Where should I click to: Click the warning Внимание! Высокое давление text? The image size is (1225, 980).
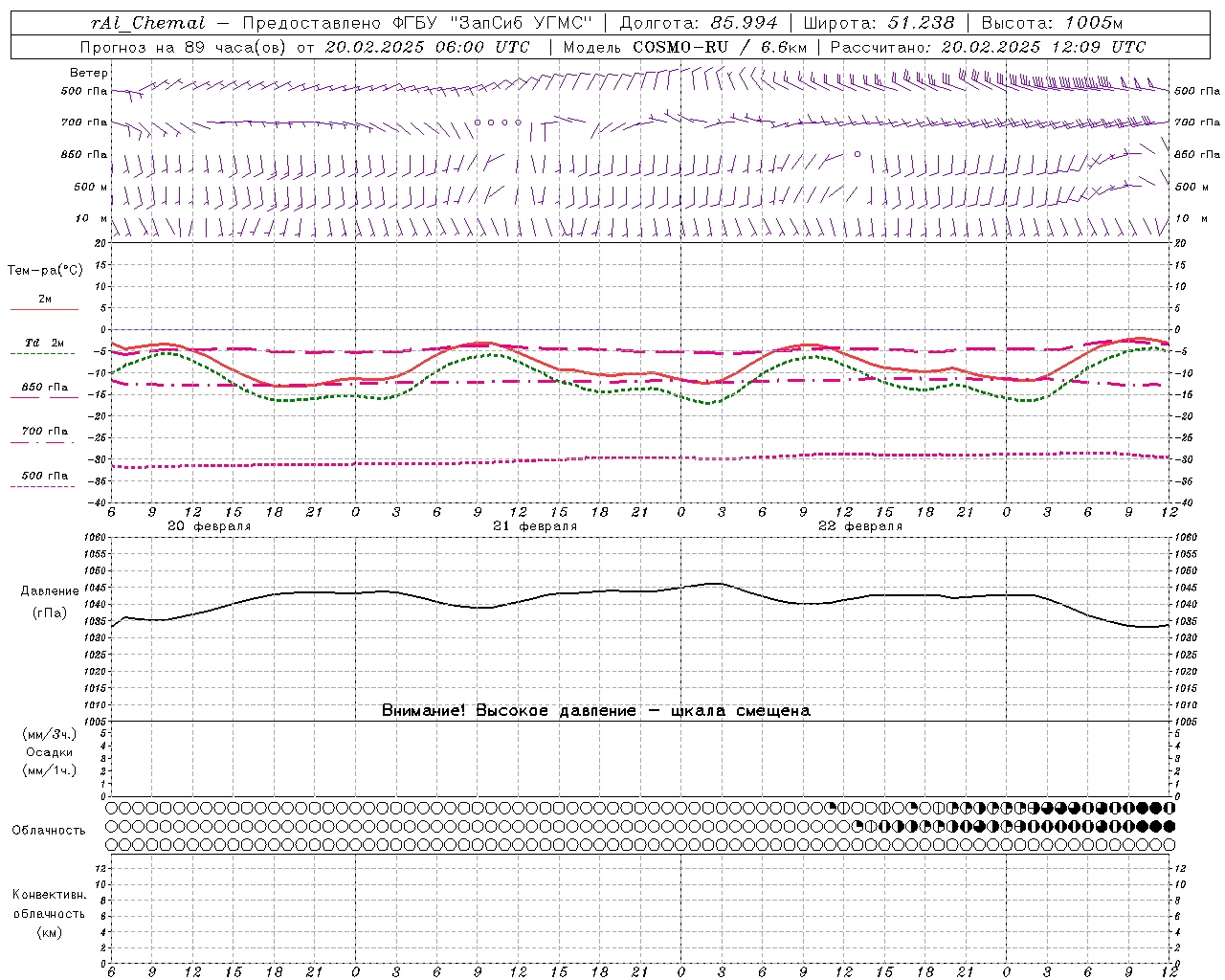click(596, 711)
